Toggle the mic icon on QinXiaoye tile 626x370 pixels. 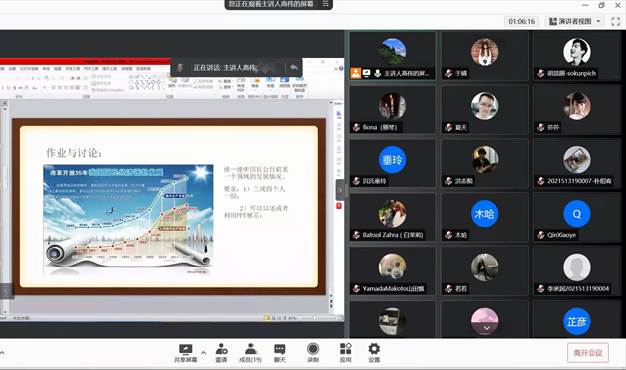pos(541,235)
